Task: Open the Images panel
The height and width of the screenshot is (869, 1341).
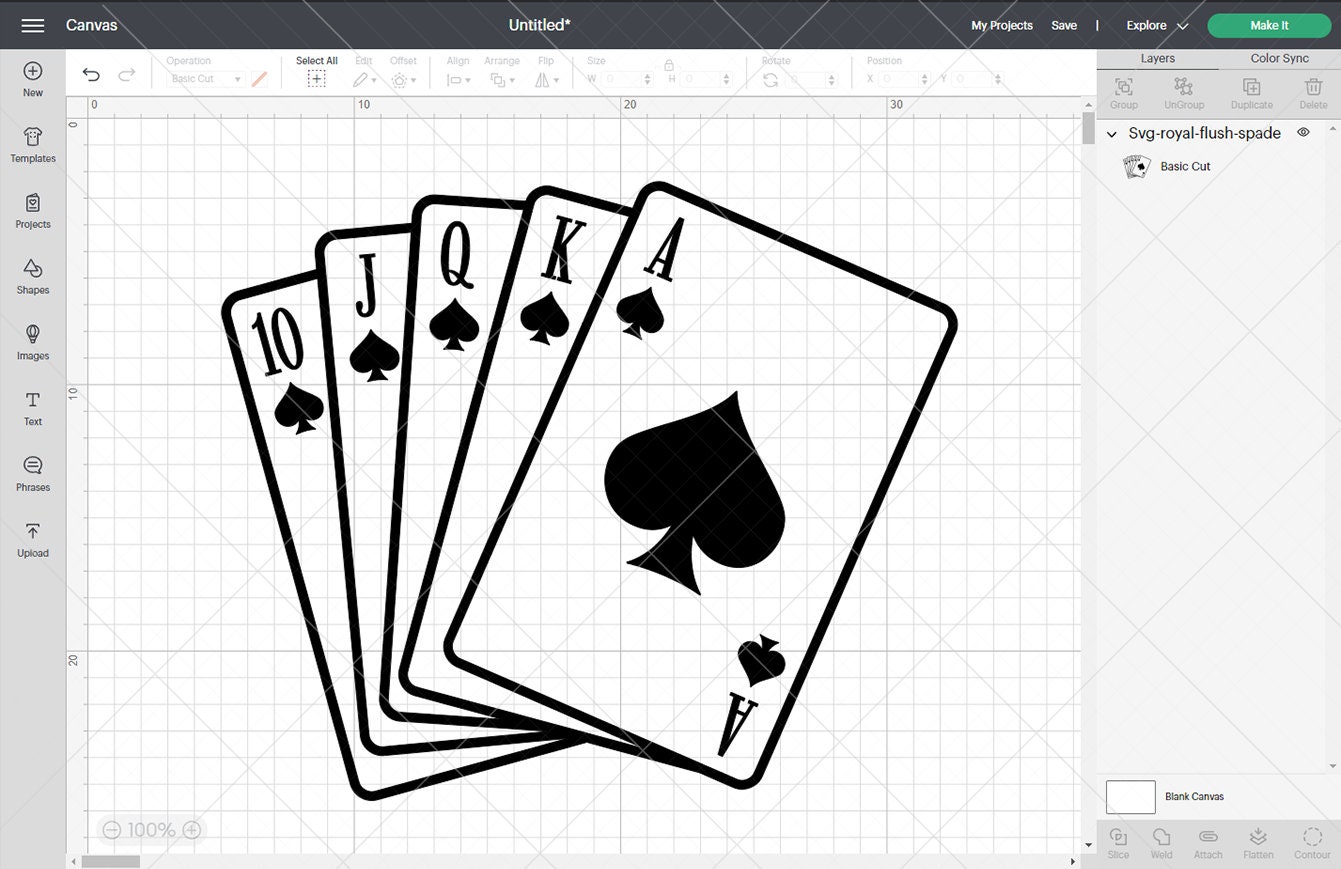Action: point(33,341)
